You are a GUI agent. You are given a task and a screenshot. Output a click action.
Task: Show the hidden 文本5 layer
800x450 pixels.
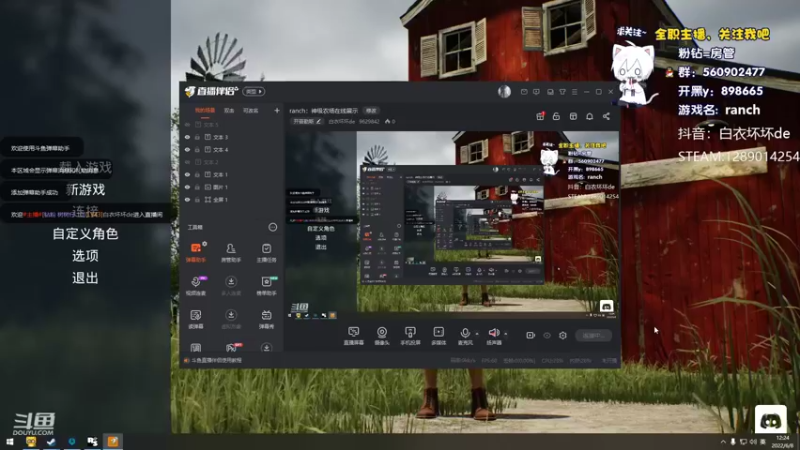point(187,124)
